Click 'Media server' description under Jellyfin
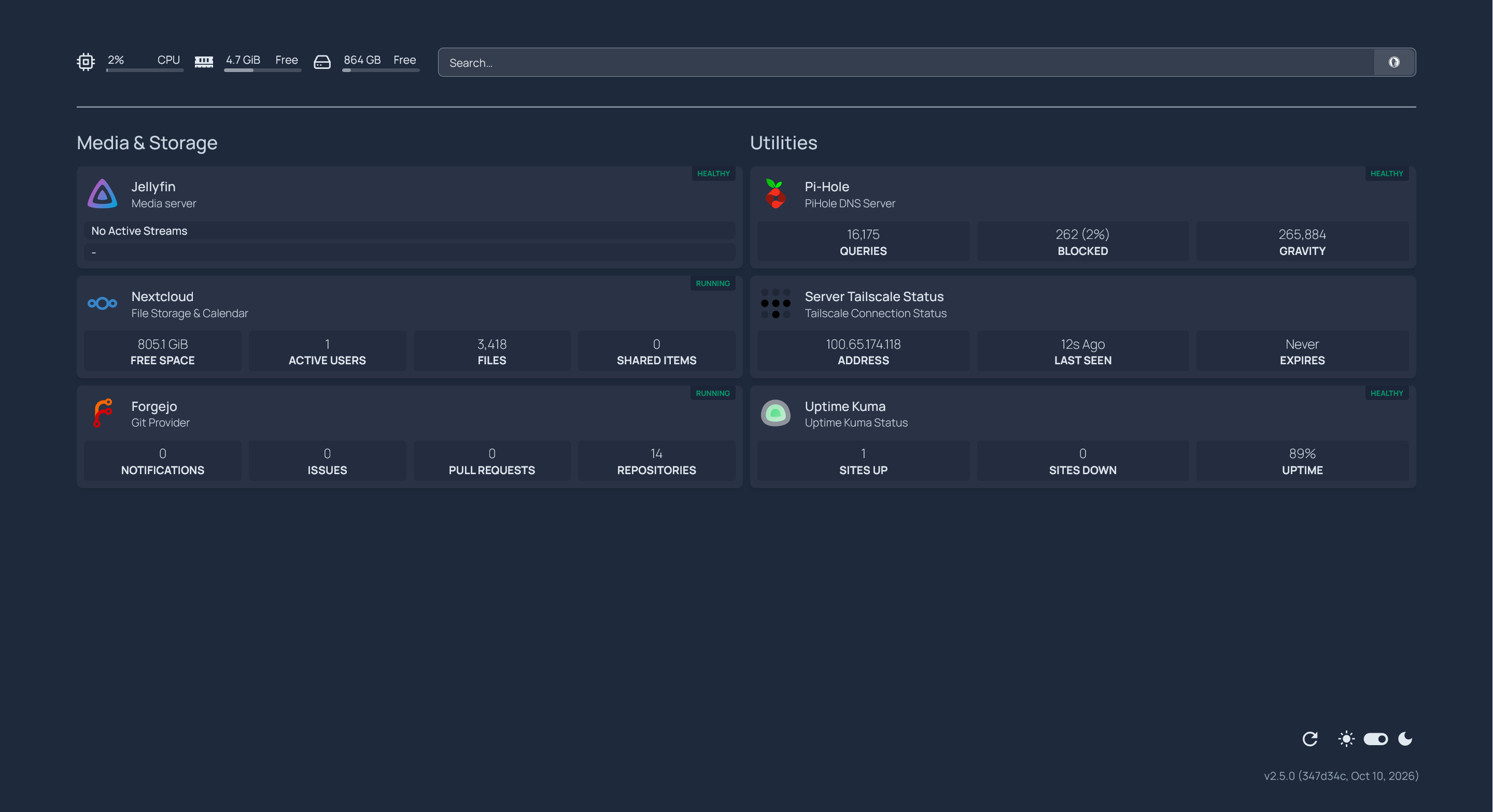 [164, 203]
